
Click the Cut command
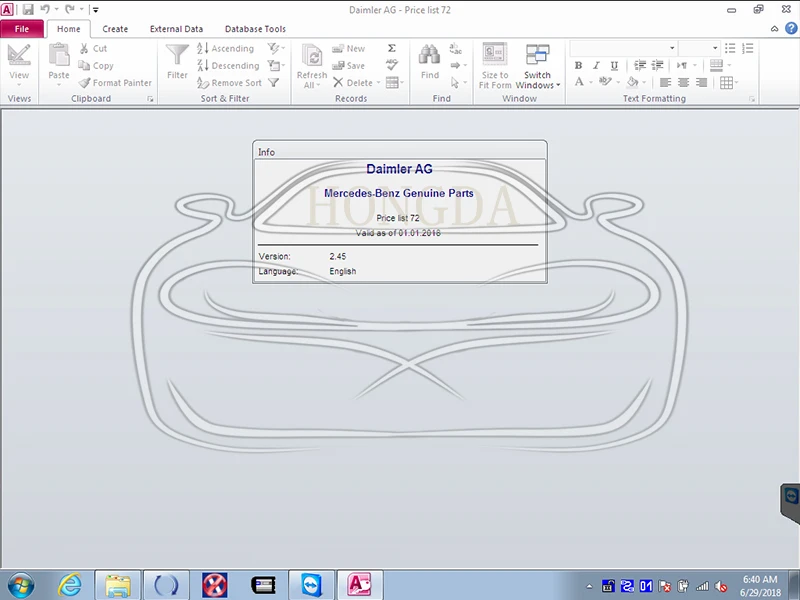tap(93, 48)
